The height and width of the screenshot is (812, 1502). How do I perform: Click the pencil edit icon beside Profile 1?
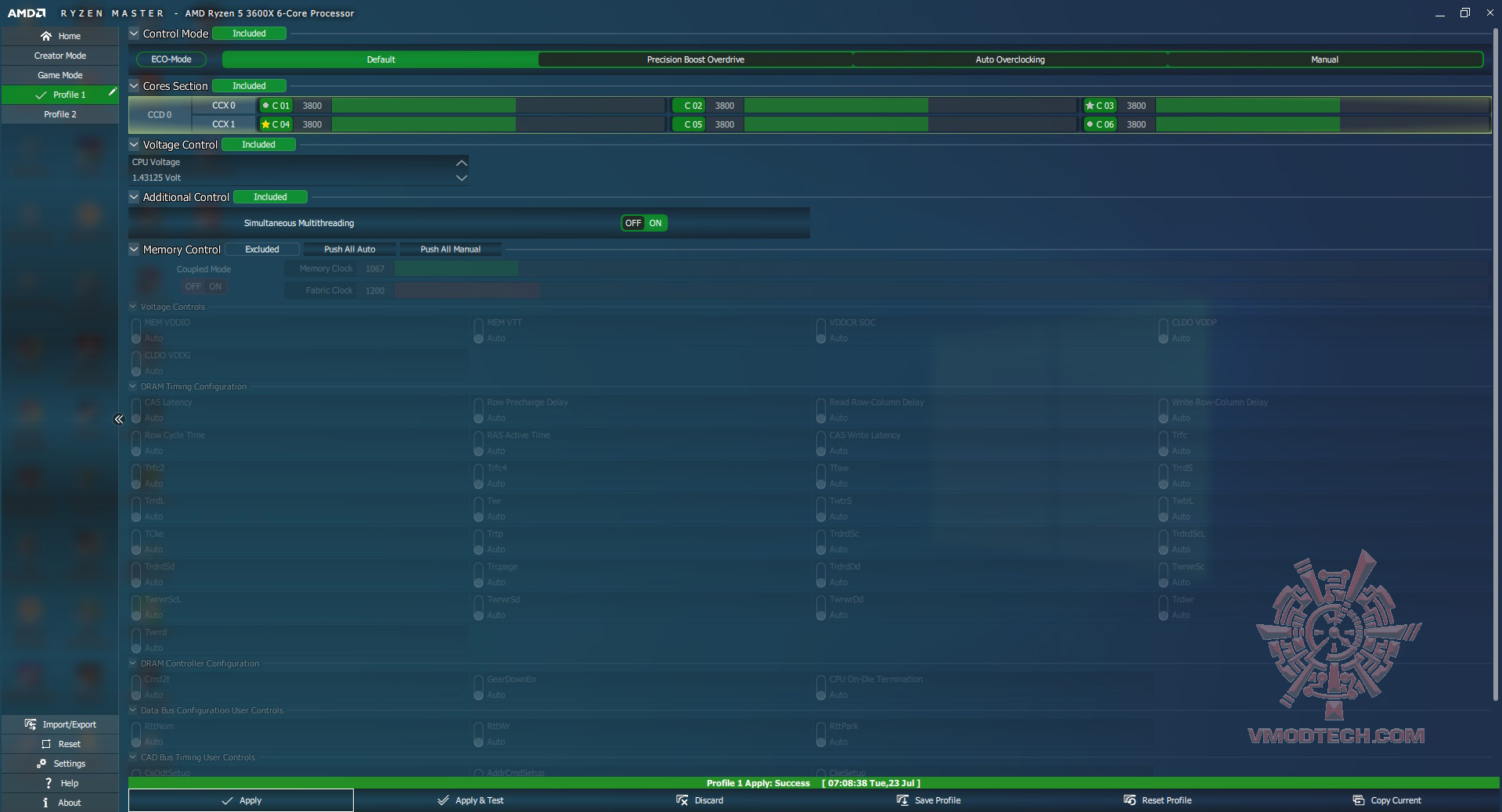(112, 92)
